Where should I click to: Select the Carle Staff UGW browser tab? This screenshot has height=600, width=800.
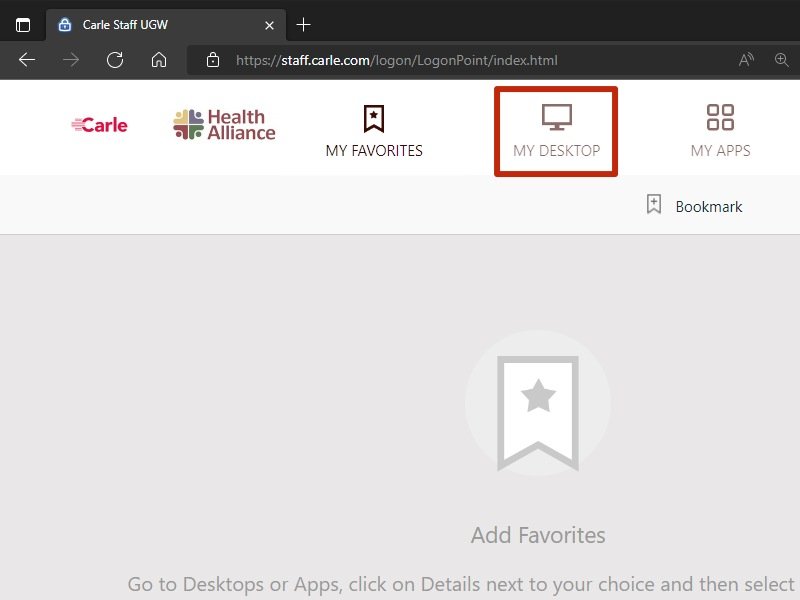(x=150, y=25)
